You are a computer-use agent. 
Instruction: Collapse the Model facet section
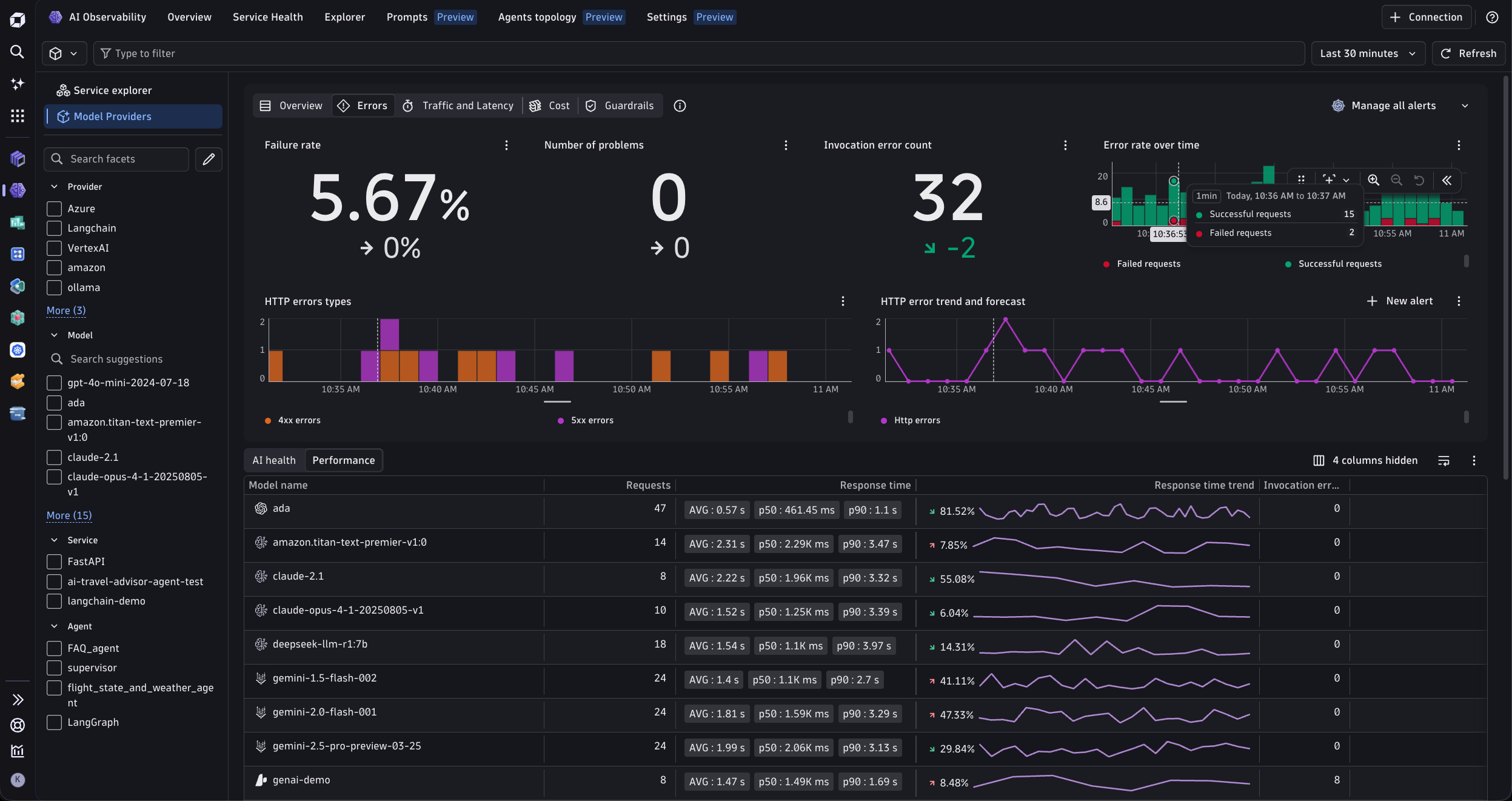pyautogui.click(x=54, y=335)
